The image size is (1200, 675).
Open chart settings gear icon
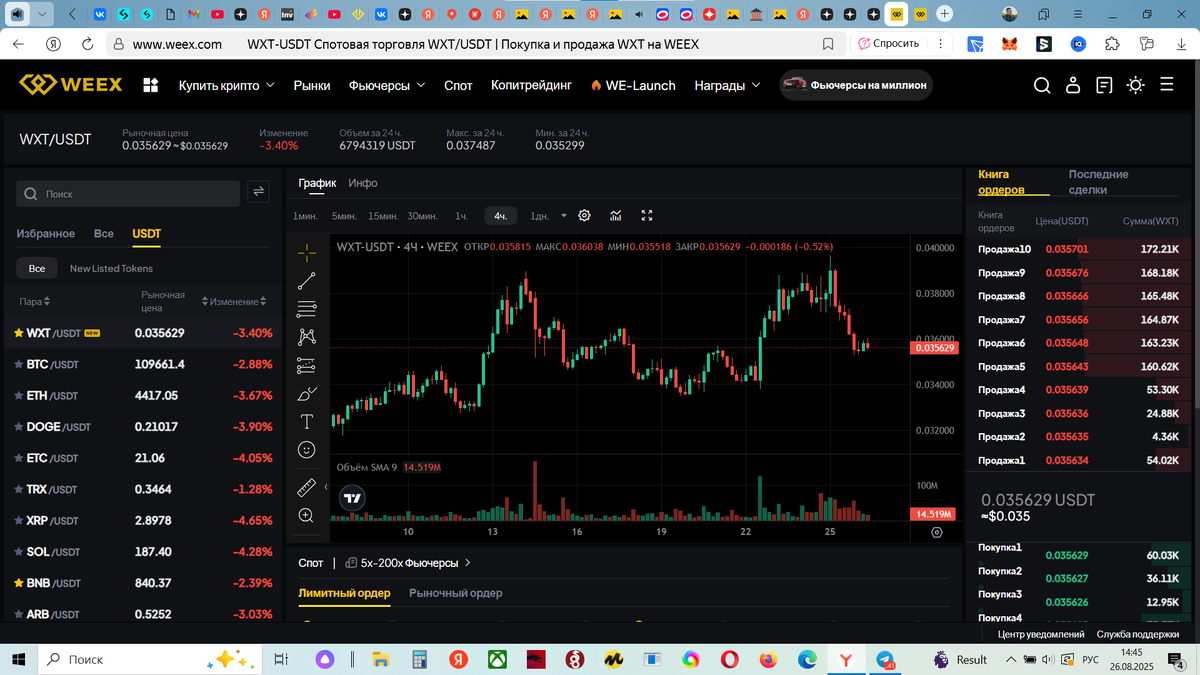[x=585, y=215]
